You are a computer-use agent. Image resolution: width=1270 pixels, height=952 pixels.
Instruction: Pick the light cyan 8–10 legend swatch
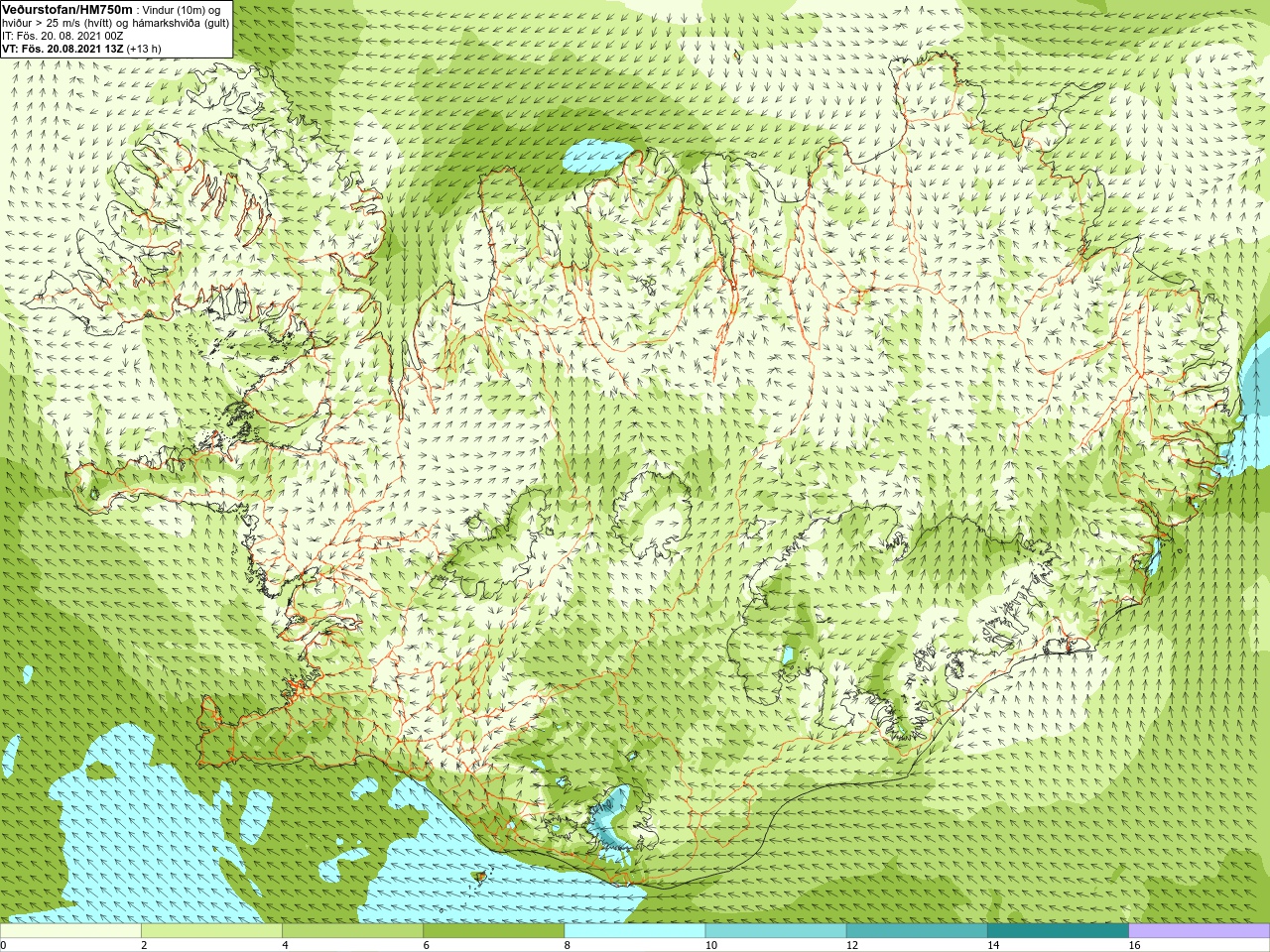[635, 930]
